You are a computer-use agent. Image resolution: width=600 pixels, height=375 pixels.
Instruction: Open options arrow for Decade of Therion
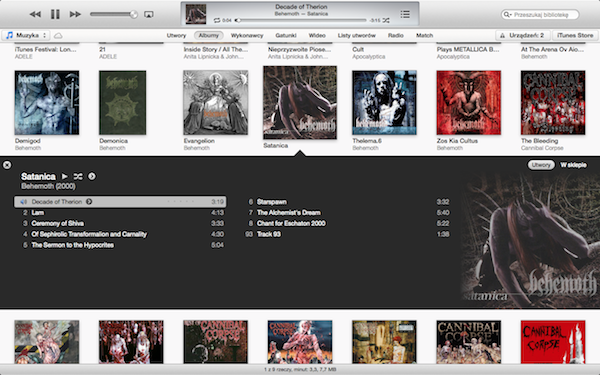coord(89,202)
